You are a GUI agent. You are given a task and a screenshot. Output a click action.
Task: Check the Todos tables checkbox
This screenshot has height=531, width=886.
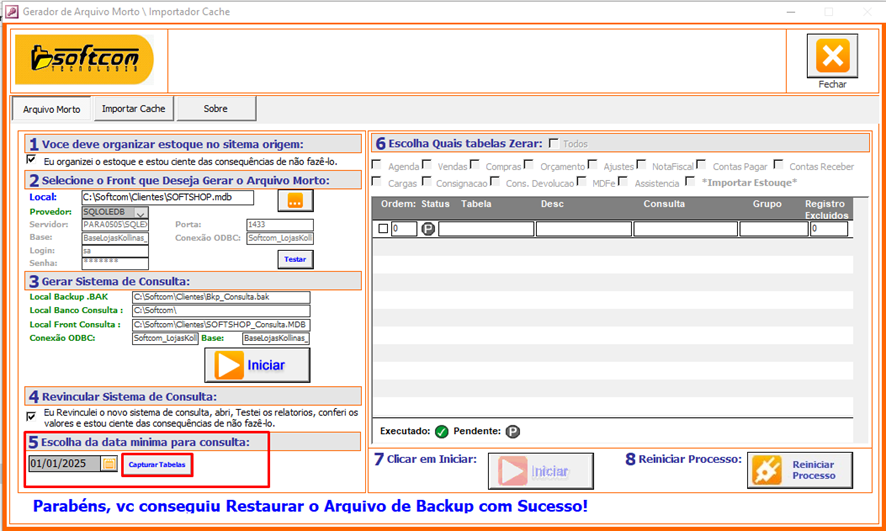553,144
